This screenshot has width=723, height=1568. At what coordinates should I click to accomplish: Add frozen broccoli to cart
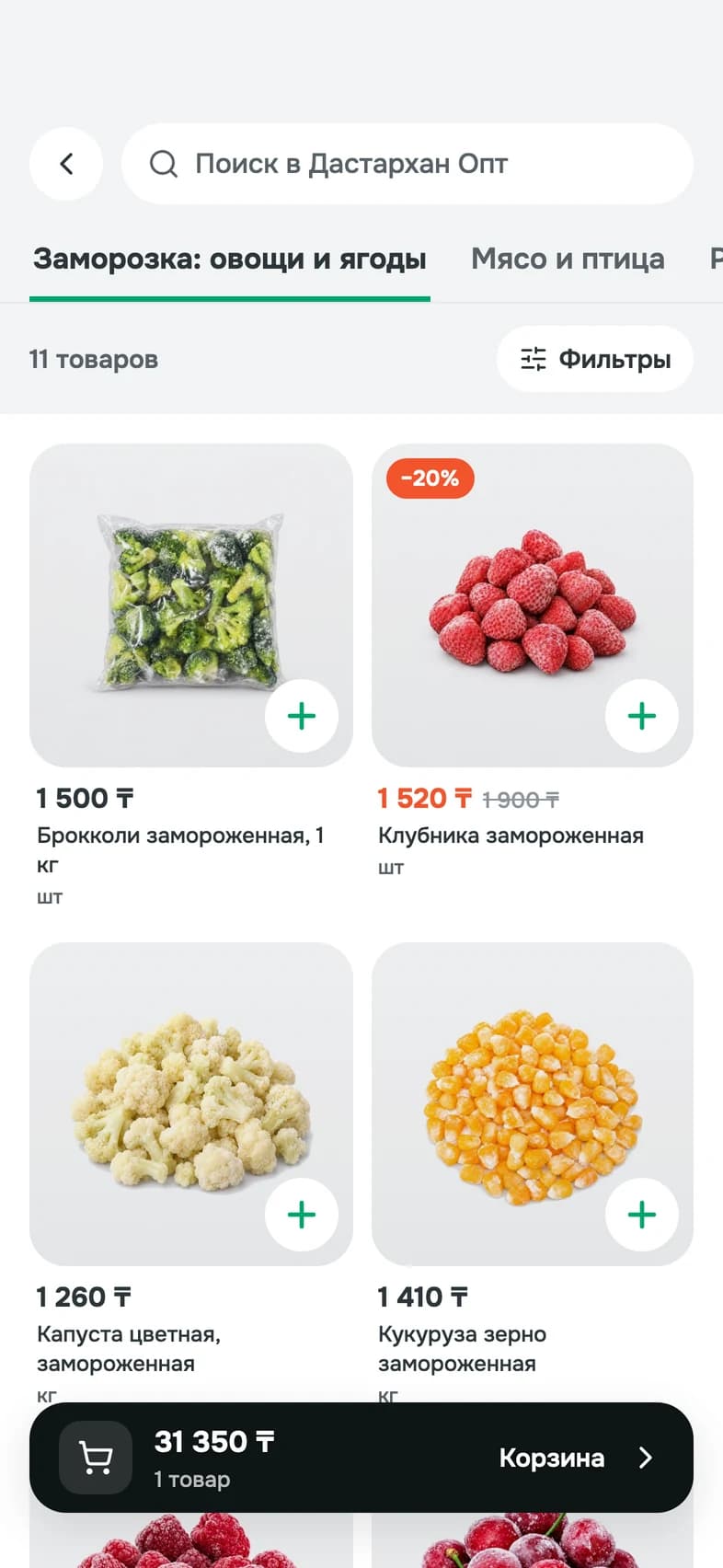(302, 716)
